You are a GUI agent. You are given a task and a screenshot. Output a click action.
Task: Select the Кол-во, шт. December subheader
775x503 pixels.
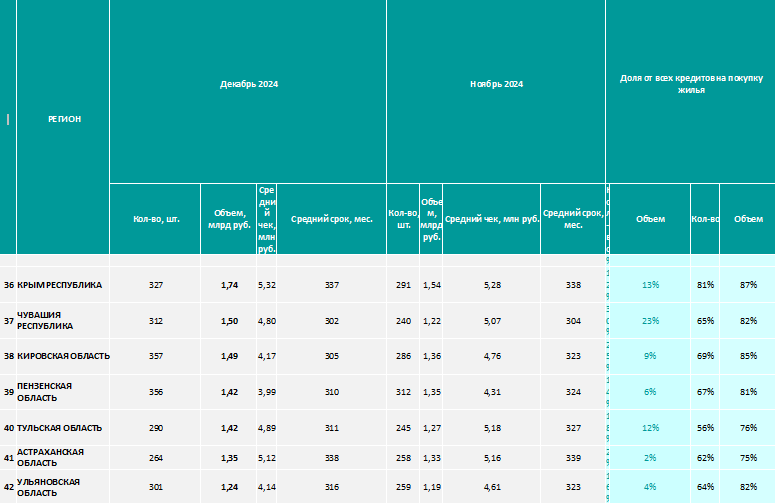click(155, 219)
